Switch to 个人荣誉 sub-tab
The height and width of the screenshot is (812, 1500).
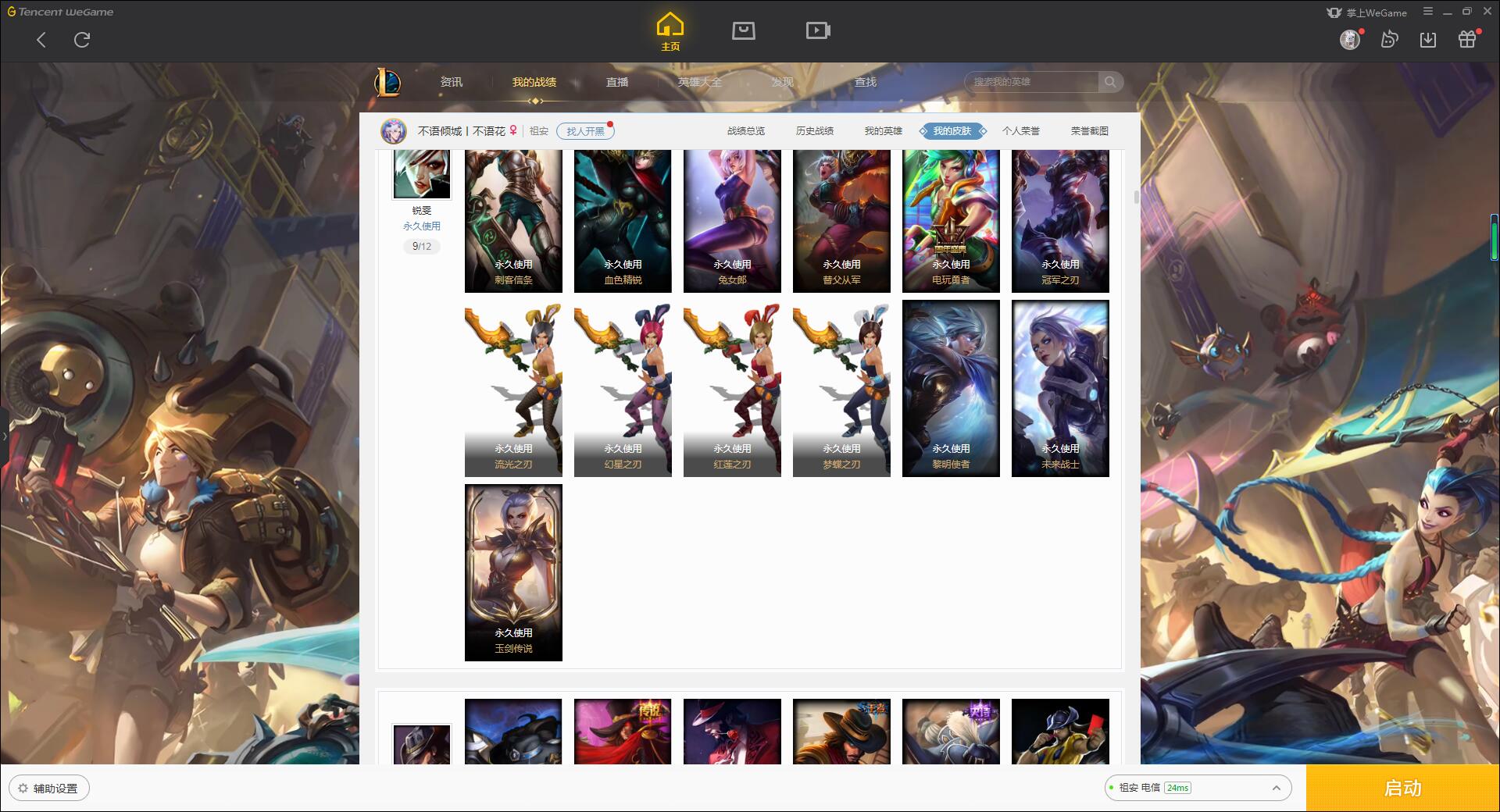tap(1021, 131)
